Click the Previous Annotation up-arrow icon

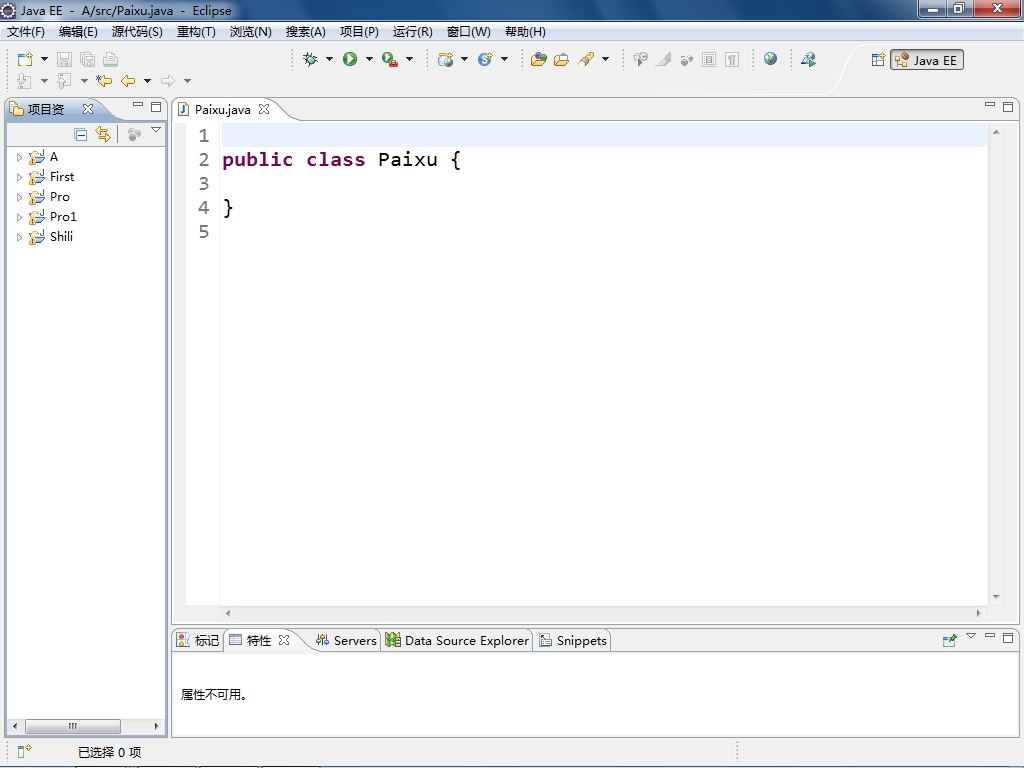[x=64, y=81]
